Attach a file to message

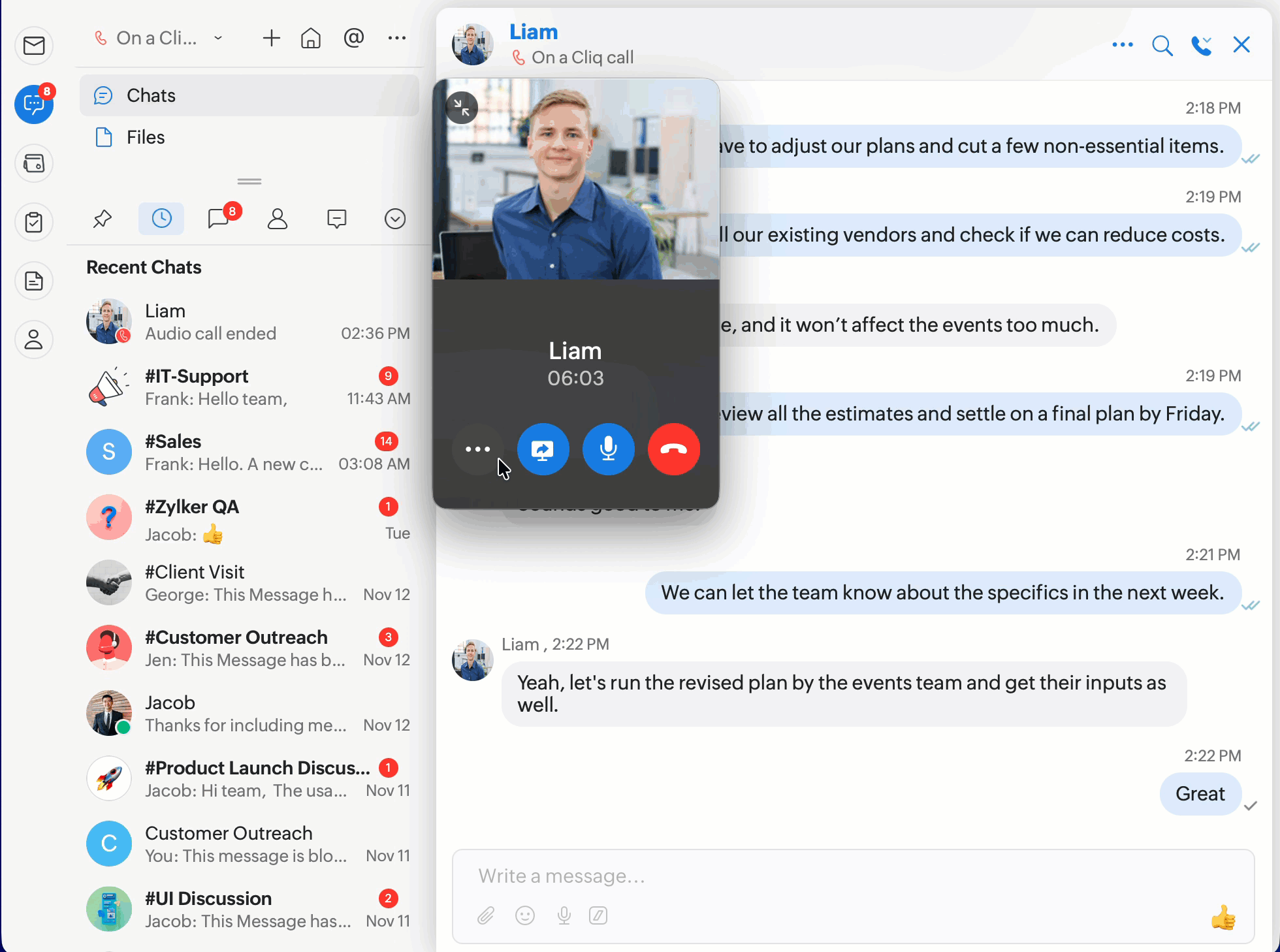tap(485, 915)
